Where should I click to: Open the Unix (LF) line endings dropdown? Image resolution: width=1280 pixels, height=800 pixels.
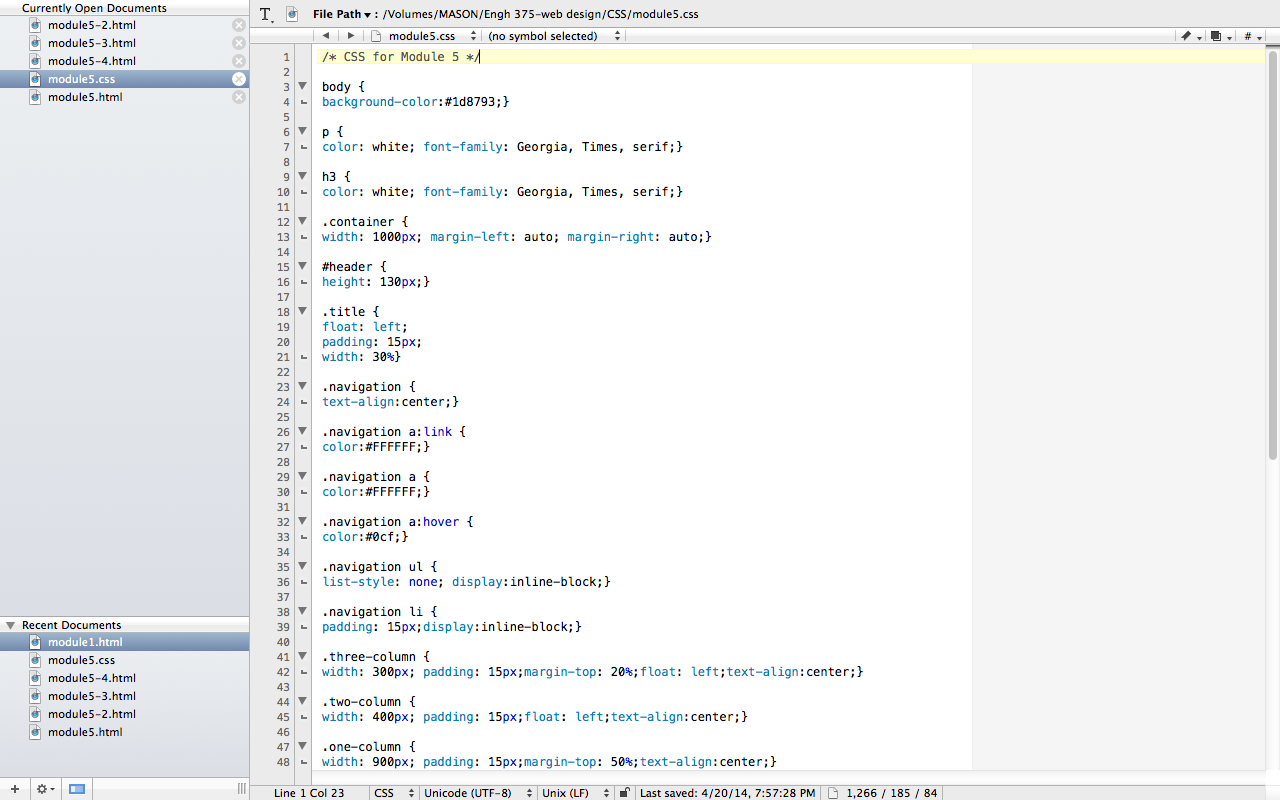pyautogui.click(x=574, y=793)
